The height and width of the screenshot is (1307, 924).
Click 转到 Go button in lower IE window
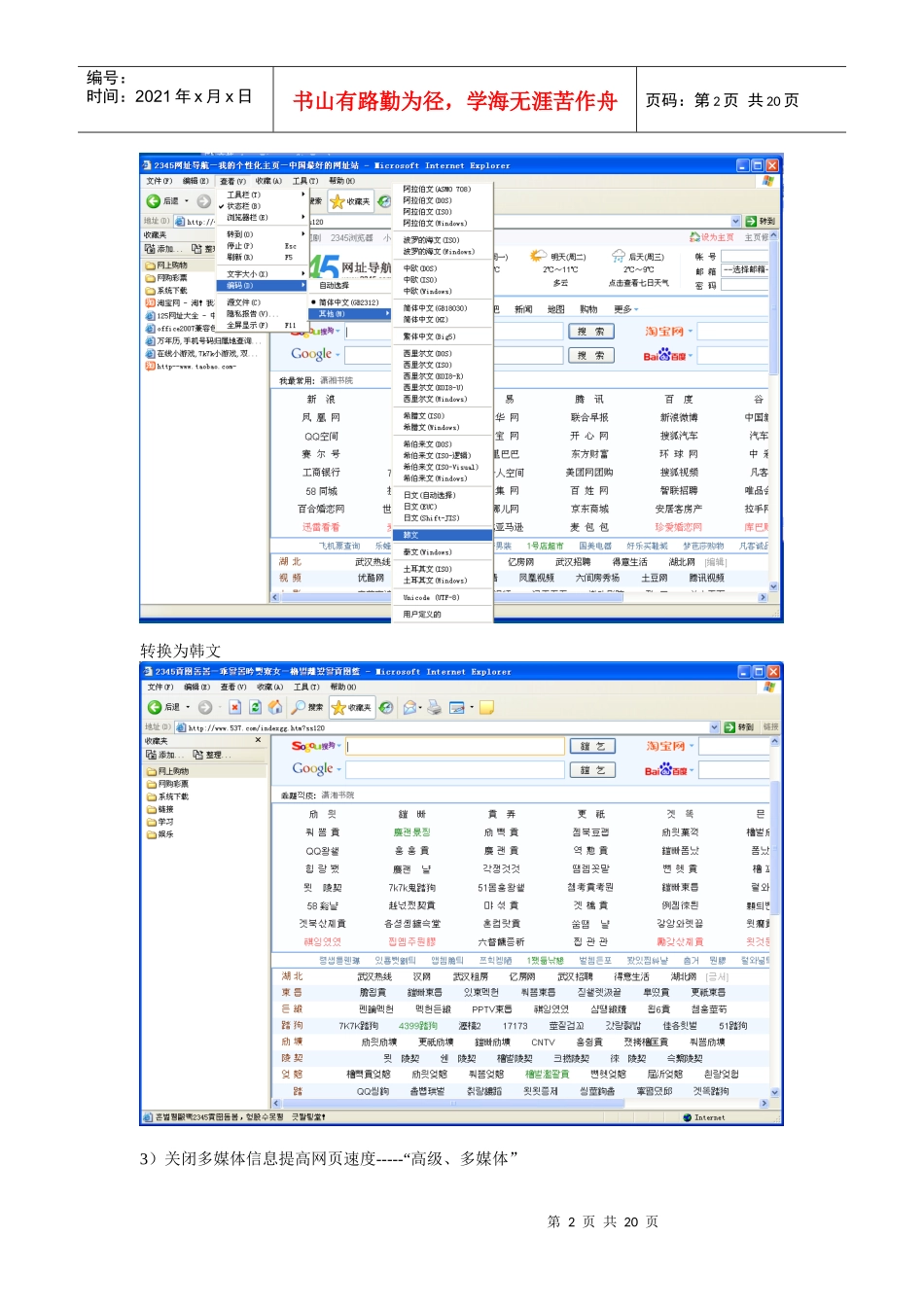(x=740, y=727)
